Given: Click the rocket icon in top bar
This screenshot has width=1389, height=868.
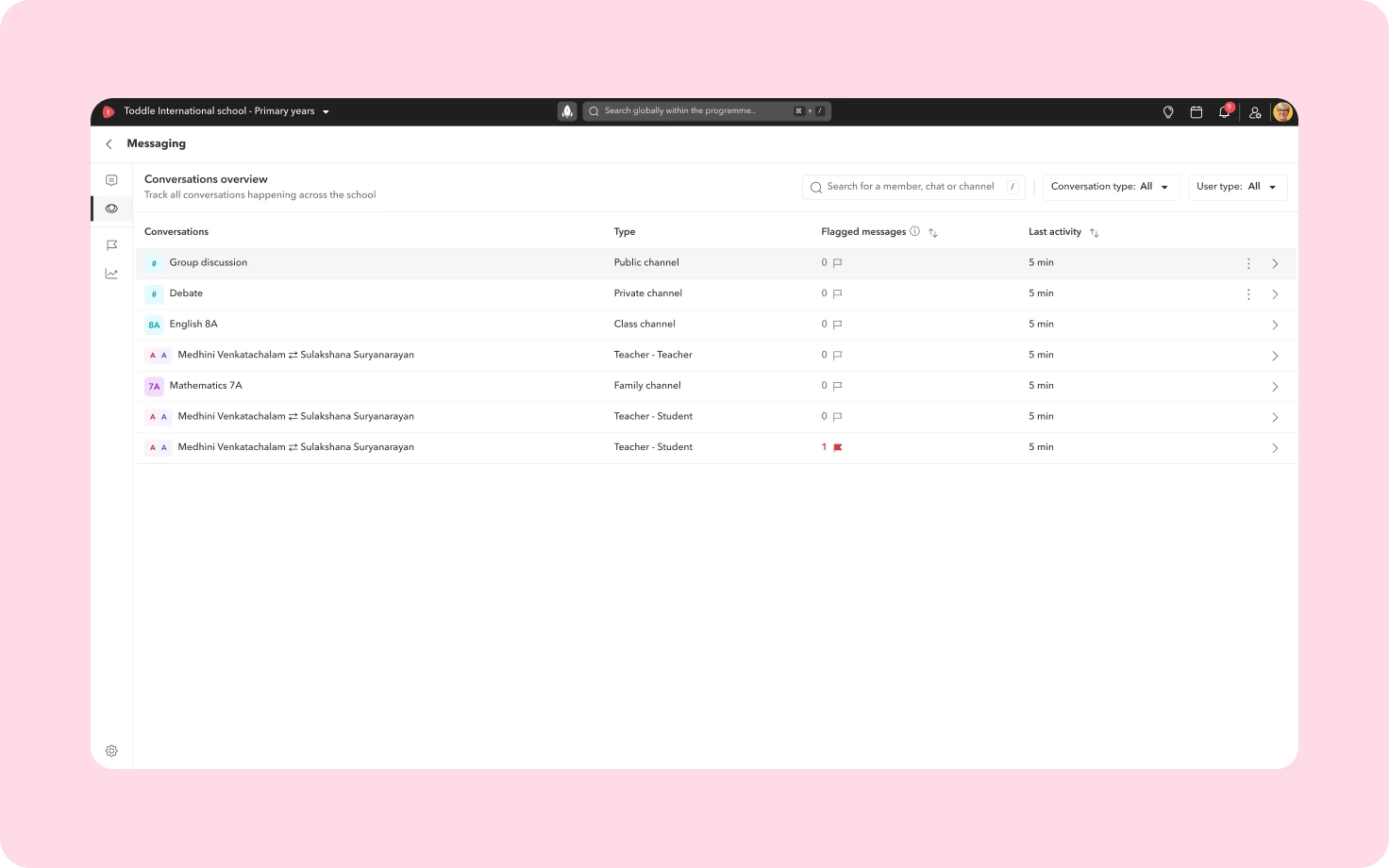Looking at the screenshot, I should [x=567, y=111].
